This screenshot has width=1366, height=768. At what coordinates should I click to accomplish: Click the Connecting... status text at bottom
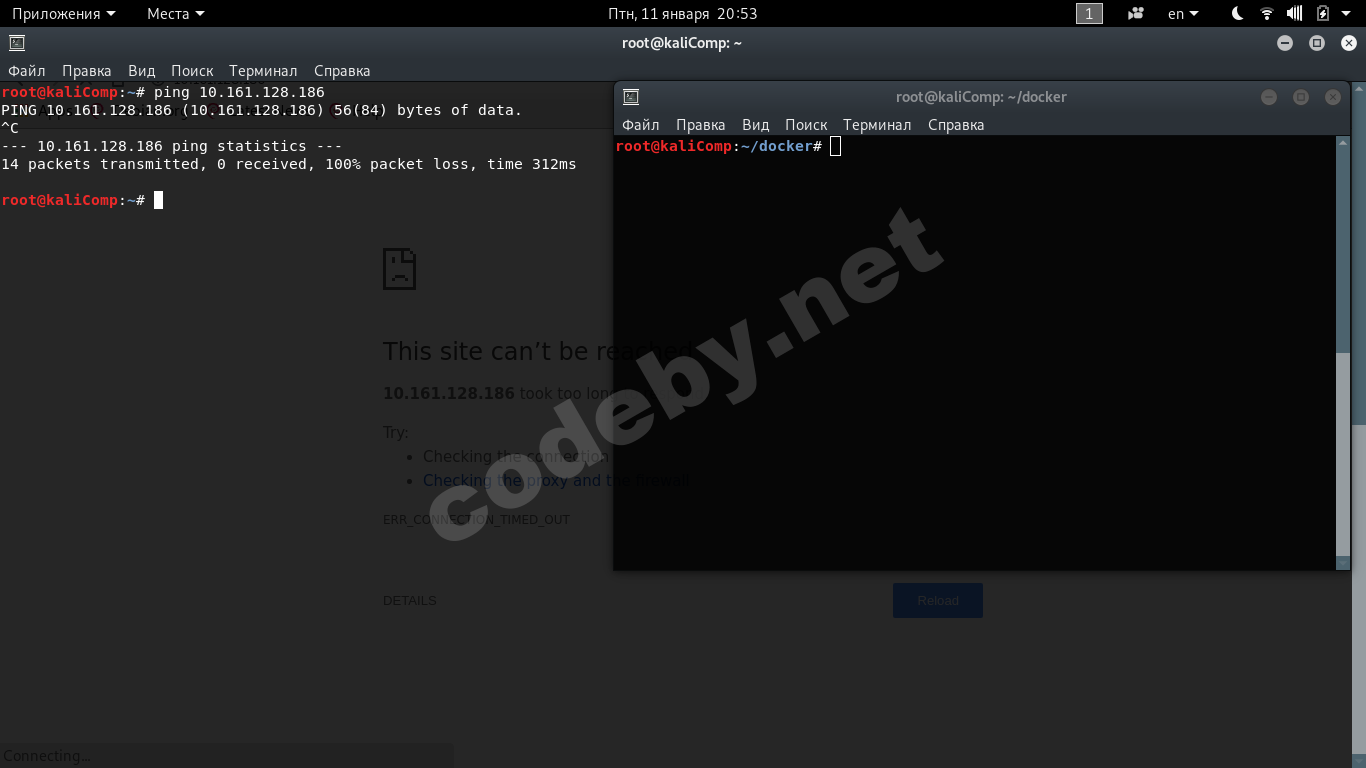[47, 756]
